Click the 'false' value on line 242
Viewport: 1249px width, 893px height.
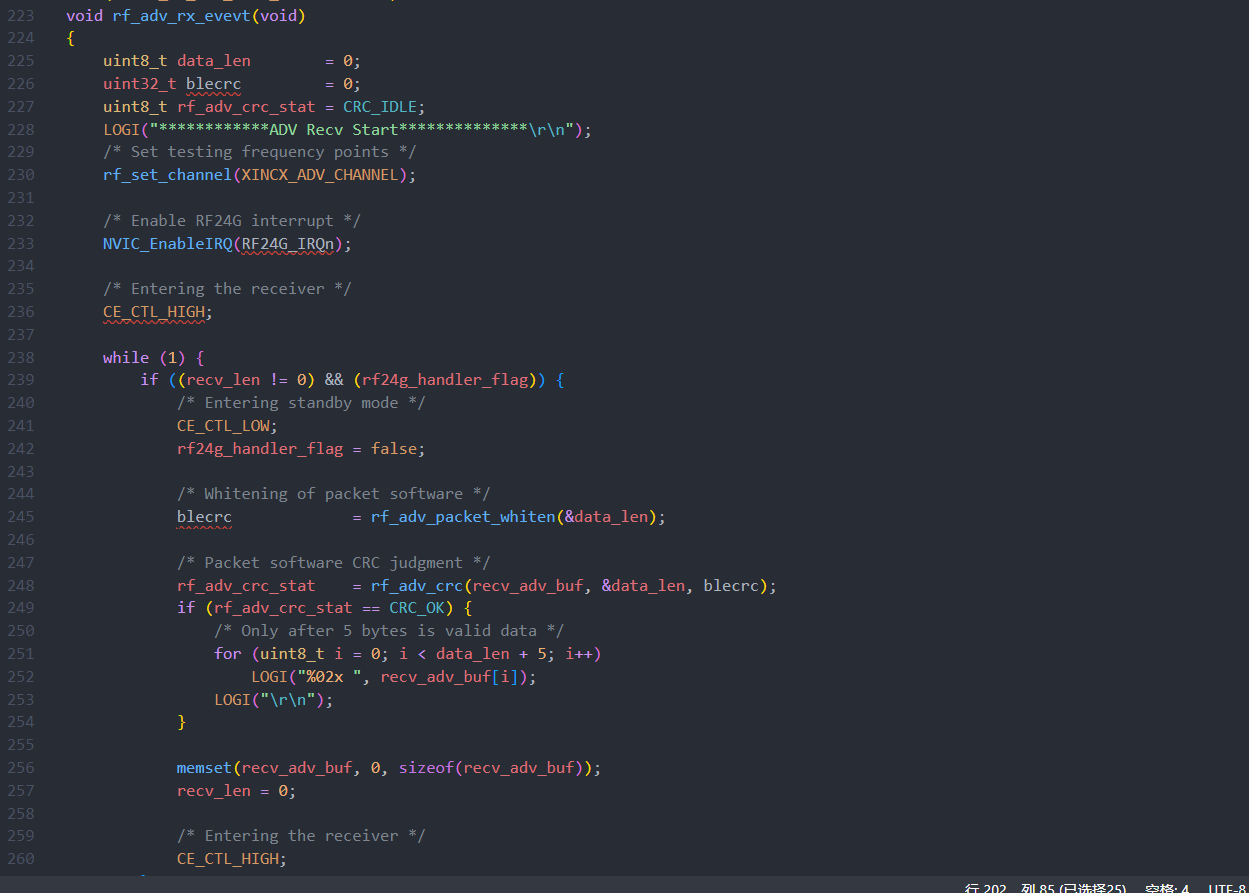[x=394, y=448]
